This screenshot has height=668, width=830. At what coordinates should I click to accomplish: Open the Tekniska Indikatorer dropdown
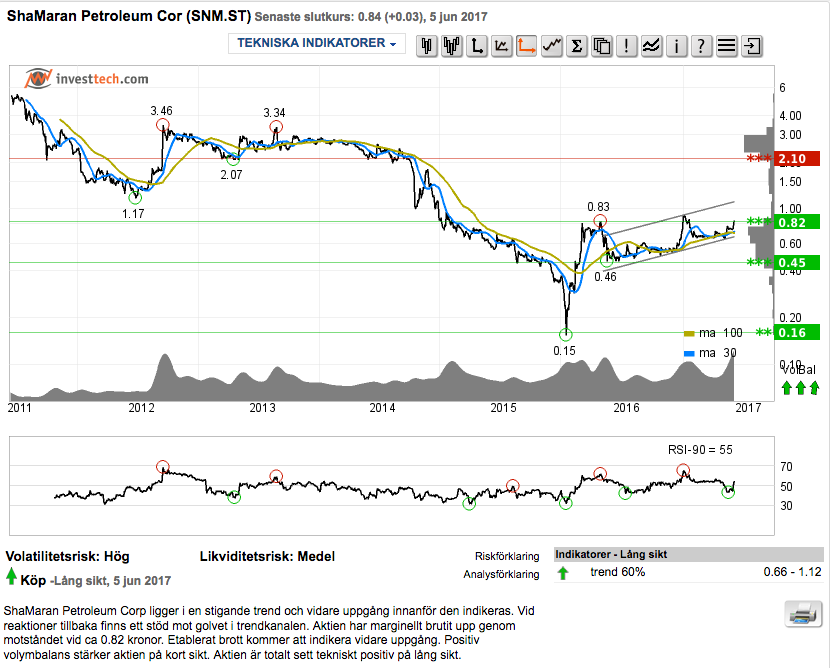click(317, 43)
